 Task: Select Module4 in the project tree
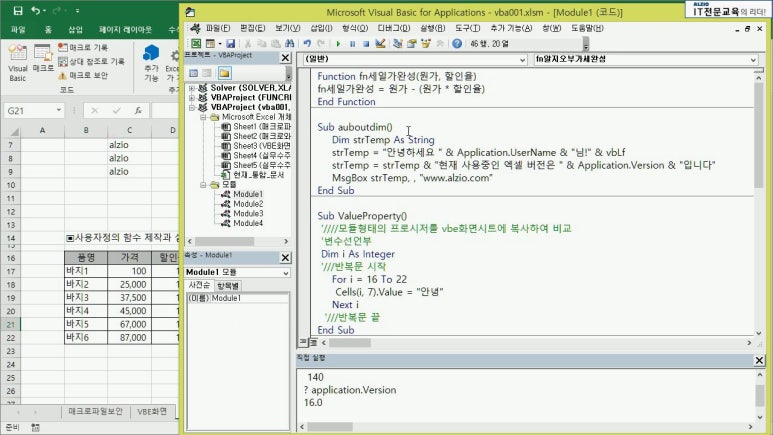[x=248, y=223]
